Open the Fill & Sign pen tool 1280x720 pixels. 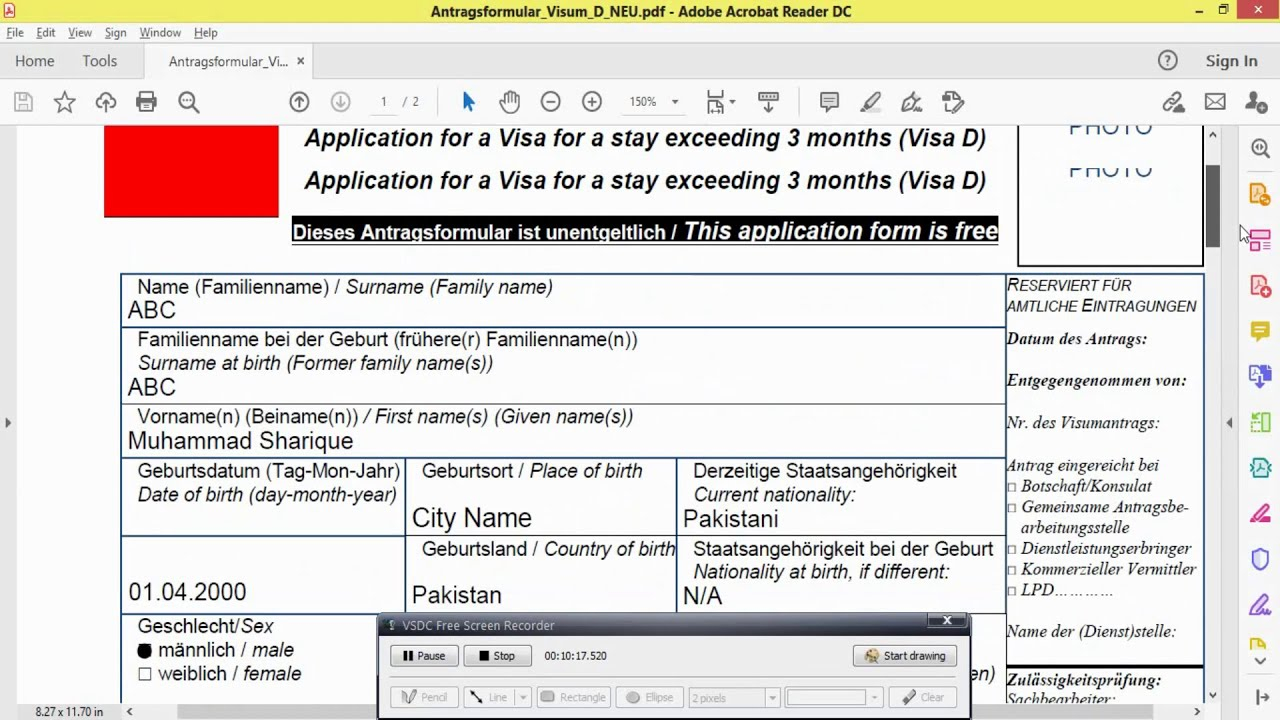coord(912,102)
